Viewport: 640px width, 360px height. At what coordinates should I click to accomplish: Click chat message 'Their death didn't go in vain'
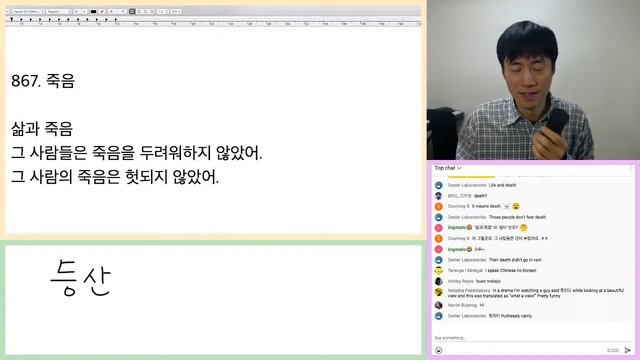[x=515, y=260]
